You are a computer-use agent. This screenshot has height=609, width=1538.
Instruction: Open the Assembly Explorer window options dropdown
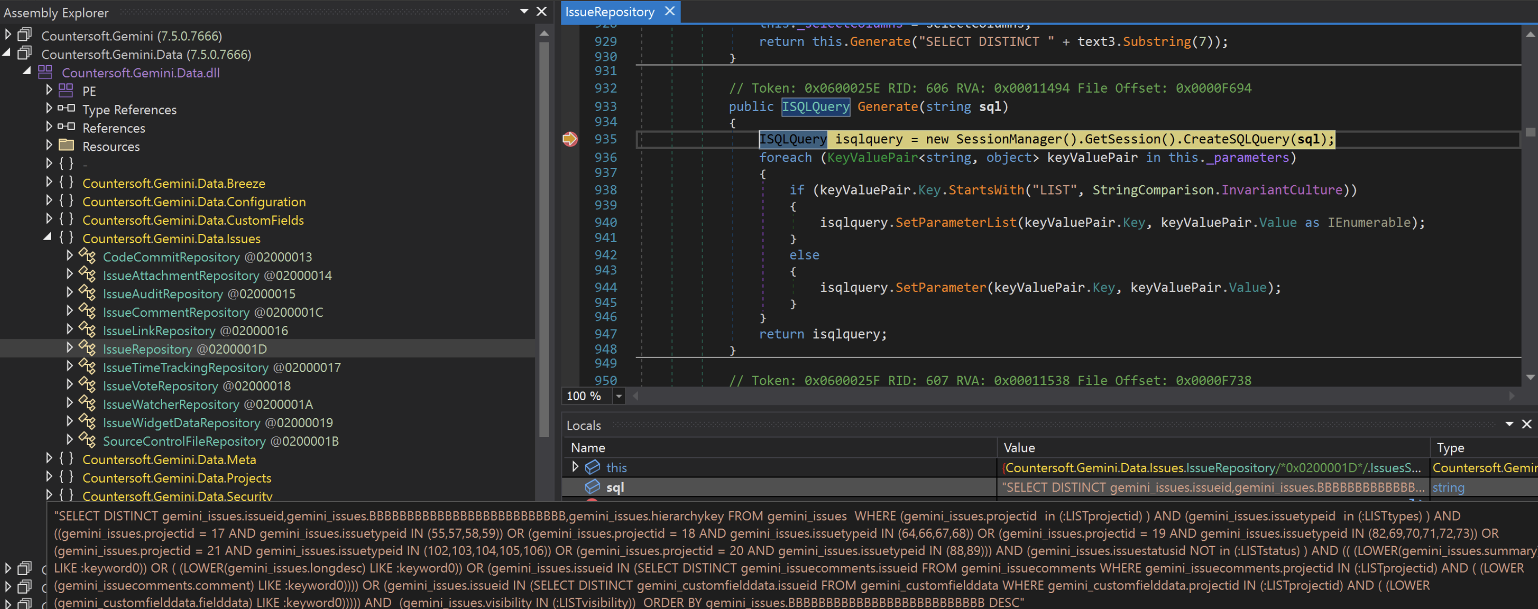coord(525,12)
